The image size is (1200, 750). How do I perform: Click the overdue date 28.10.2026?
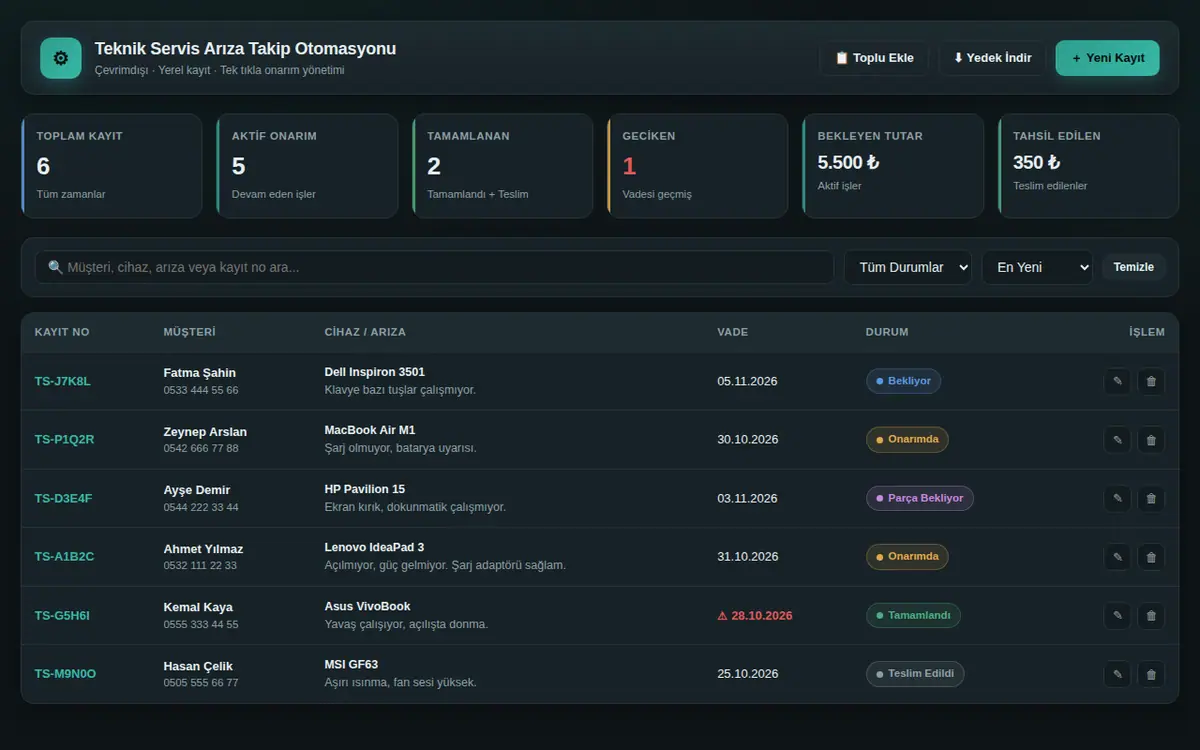tap(755, 616)
